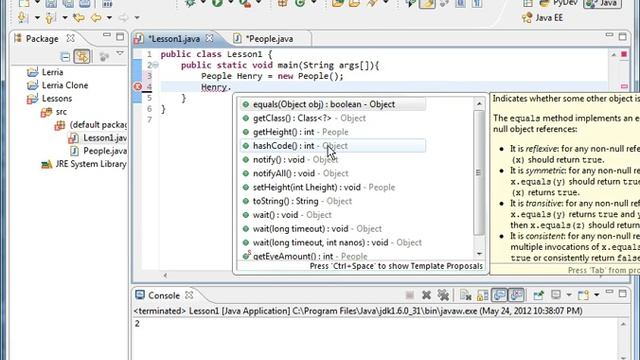The image size is (640, 360).
Task: Close the Lesson1.java editor tab
Action: pyautogui.click(x=209, y=38)
